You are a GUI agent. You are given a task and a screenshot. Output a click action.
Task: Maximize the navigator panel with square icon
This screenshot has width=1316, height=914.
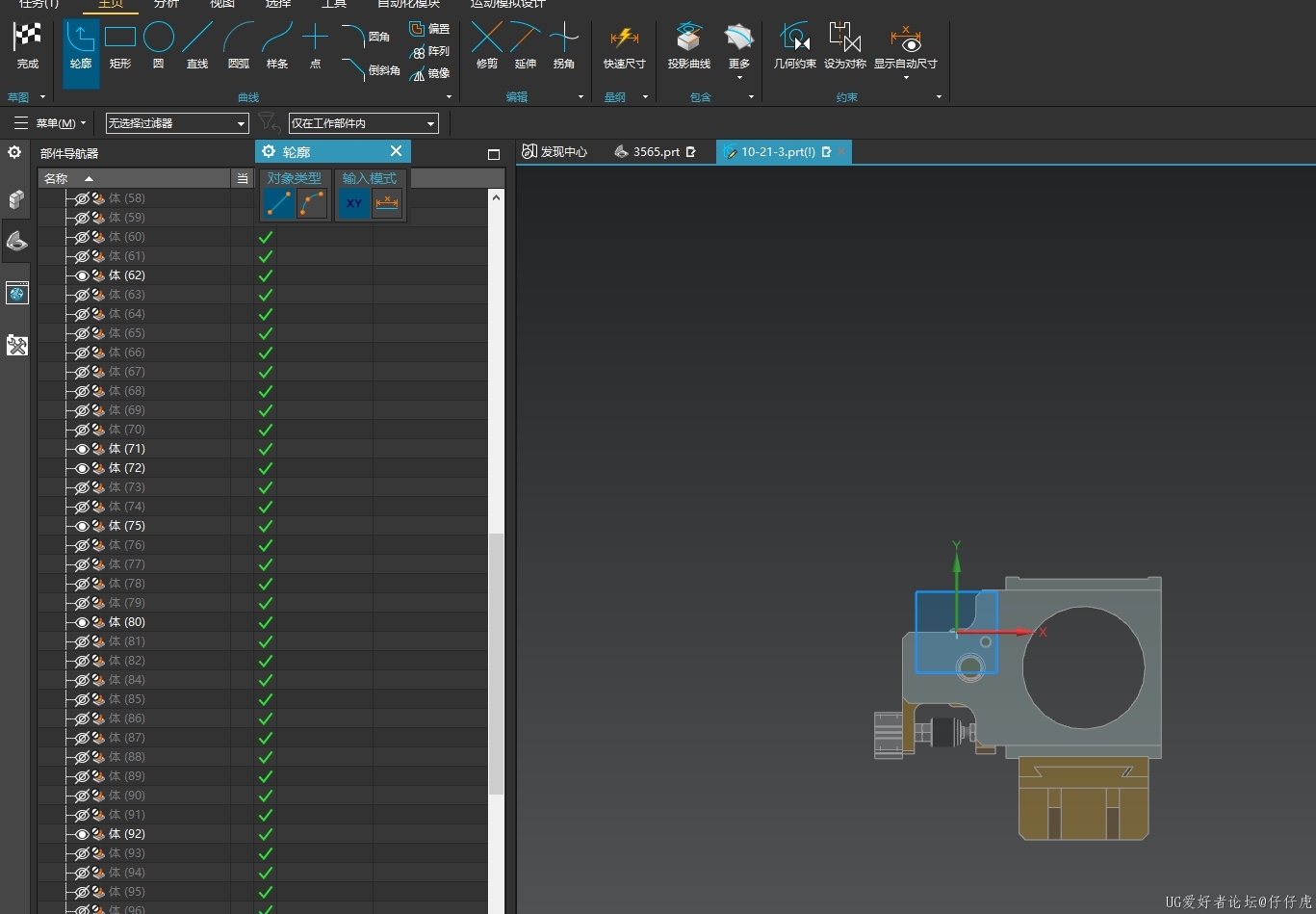[x=494, y=154]
